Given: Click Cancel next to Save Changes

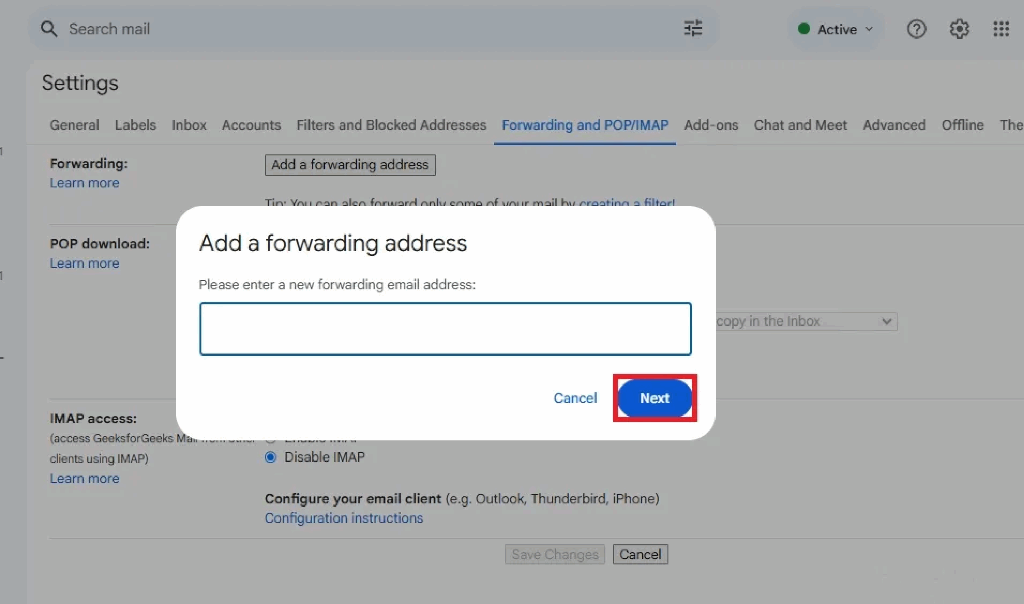Looking at the screenshot, I should tap(640, 554).
